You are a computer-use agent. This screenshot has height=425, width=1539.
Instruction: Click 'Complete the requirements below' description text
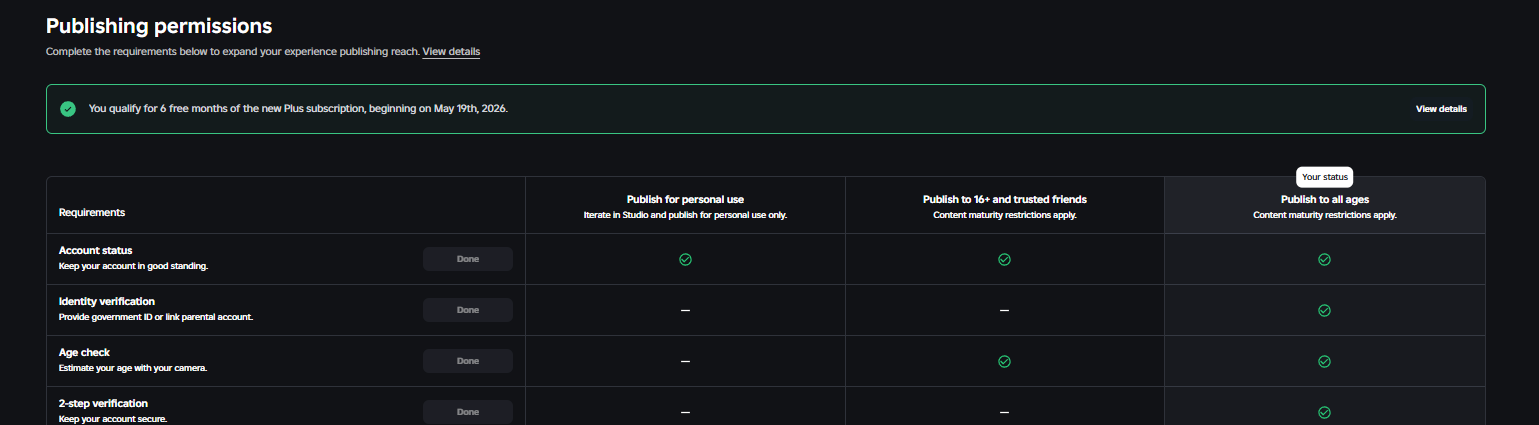[232, 51]
